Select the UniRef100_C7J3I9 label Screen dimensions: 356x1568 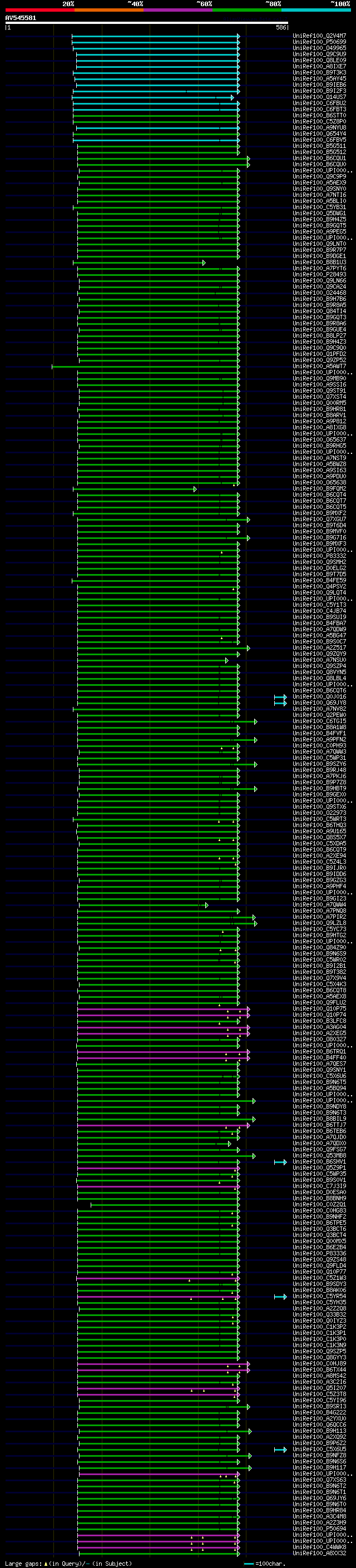(319, 1186)
